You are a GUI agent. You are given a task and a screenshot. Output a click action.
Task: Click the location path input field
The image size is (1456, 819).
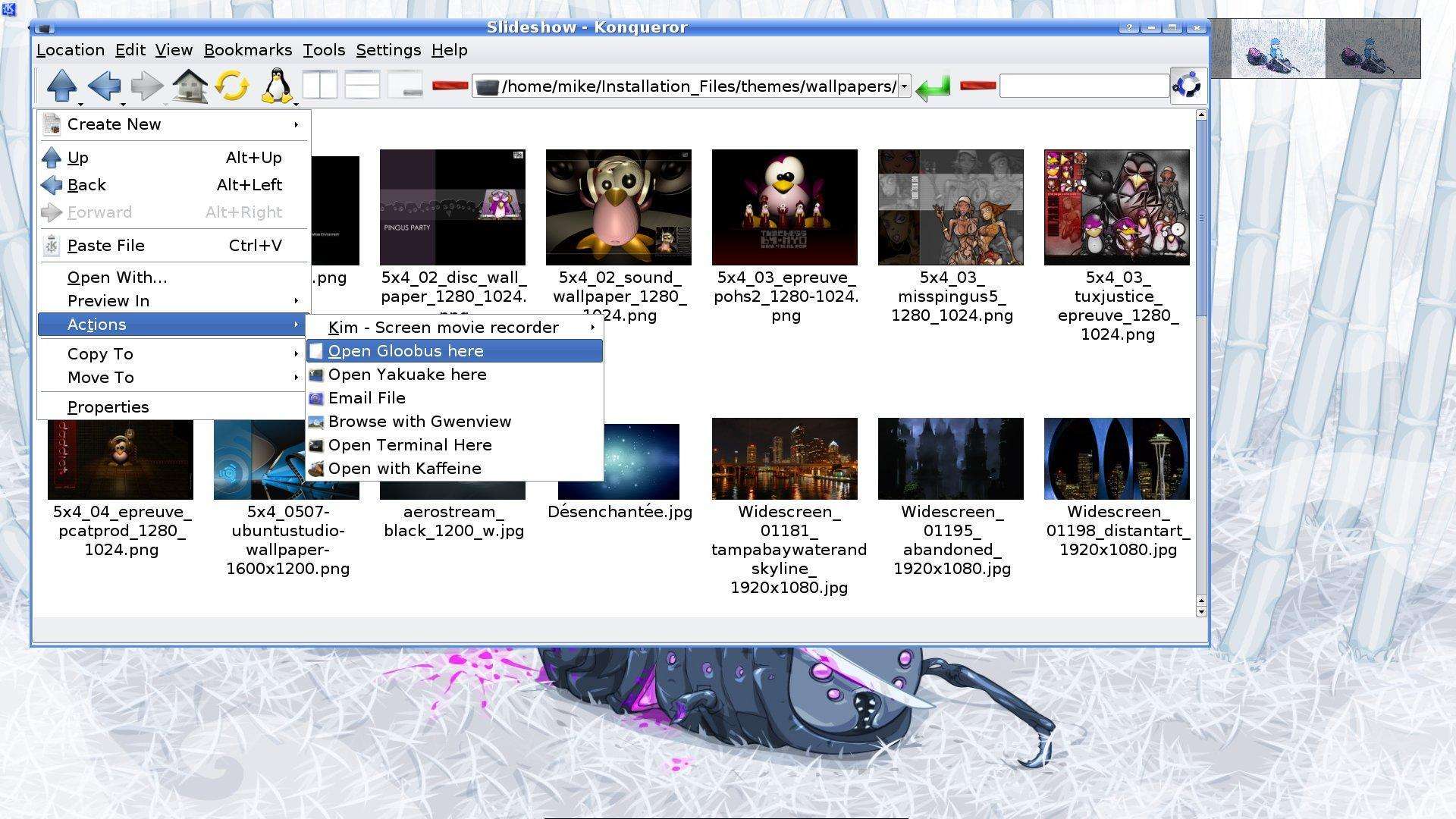point(686,86)
